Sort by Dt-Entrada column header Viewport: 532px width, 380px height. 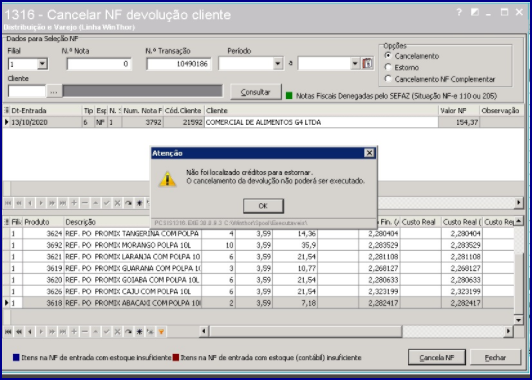tap(46, 111)
